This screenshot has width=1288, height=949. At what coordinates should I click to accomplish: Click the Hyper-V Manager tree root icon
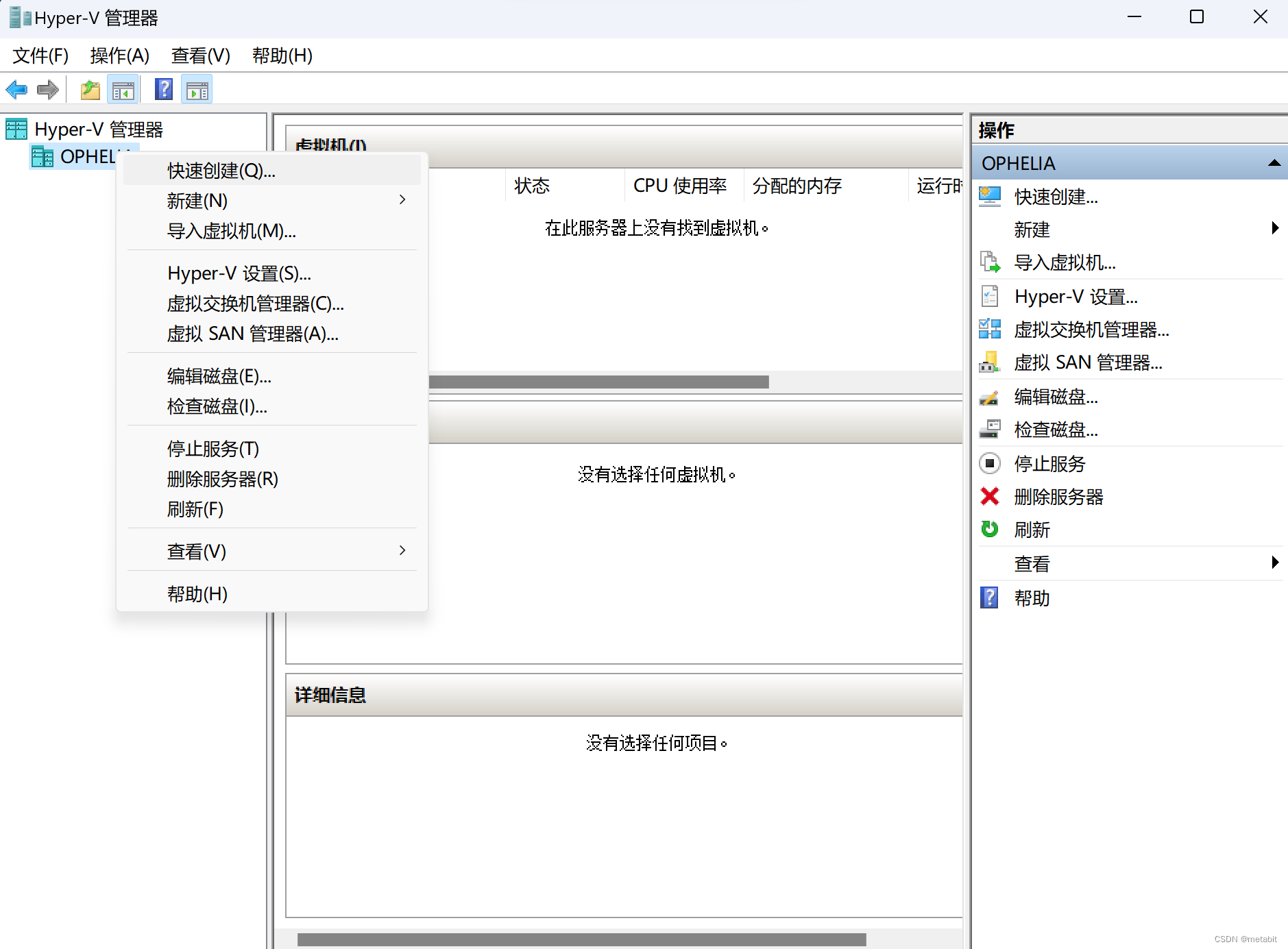coord(16,129)
